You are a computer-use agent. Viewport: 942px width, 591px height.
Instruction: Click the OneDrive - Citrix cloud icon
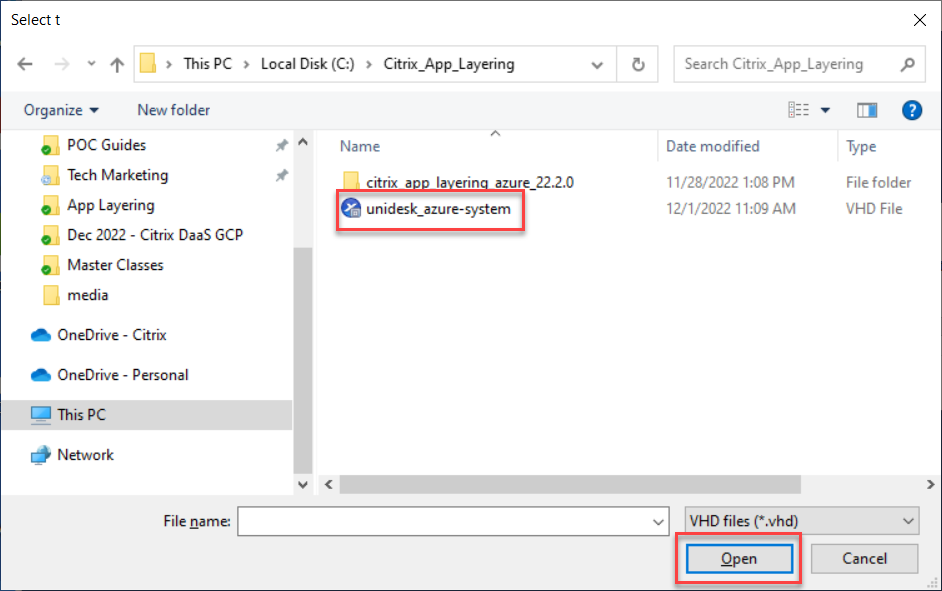(x=40, y=335)
